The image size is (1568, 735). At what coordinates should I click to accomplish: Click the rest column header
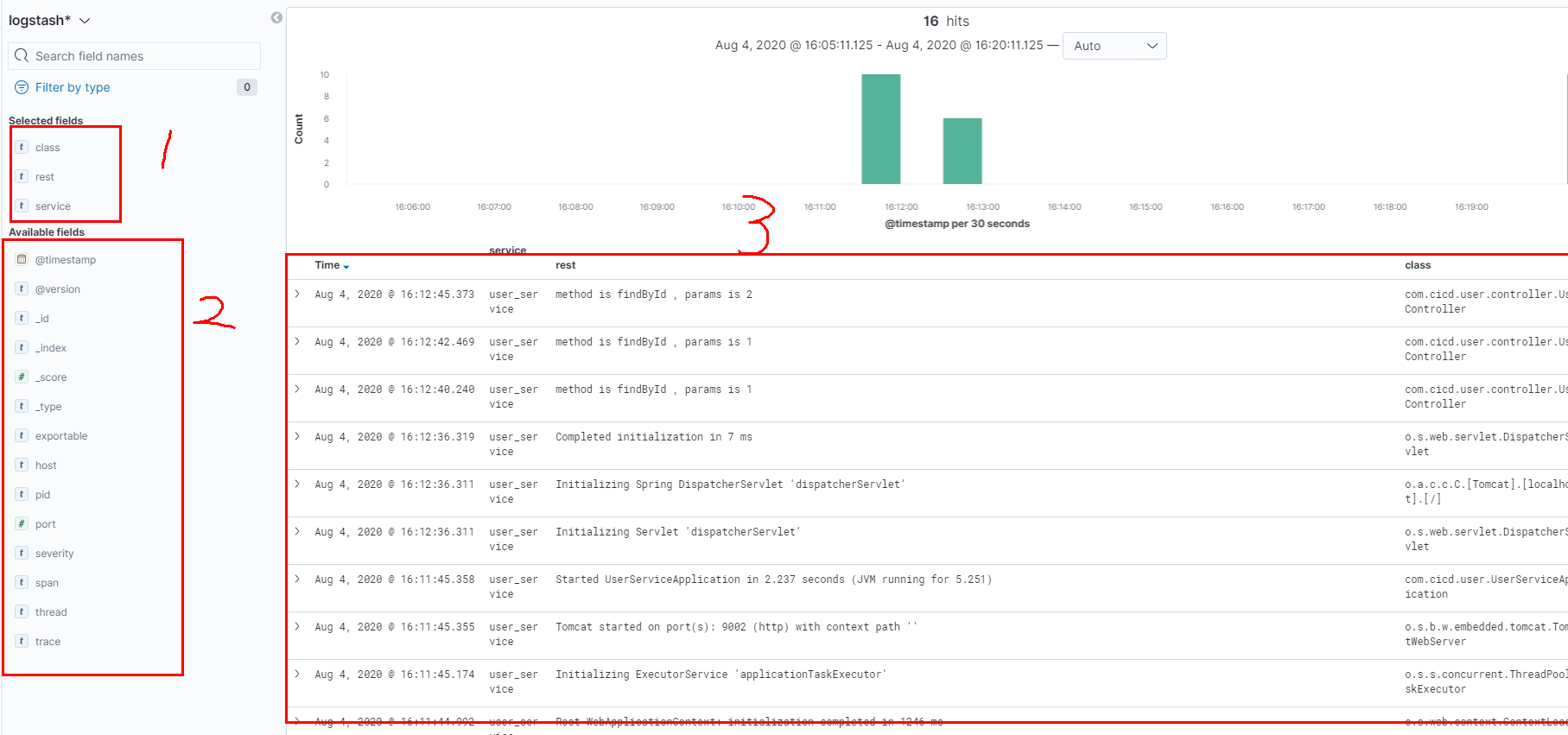[565, 265]
